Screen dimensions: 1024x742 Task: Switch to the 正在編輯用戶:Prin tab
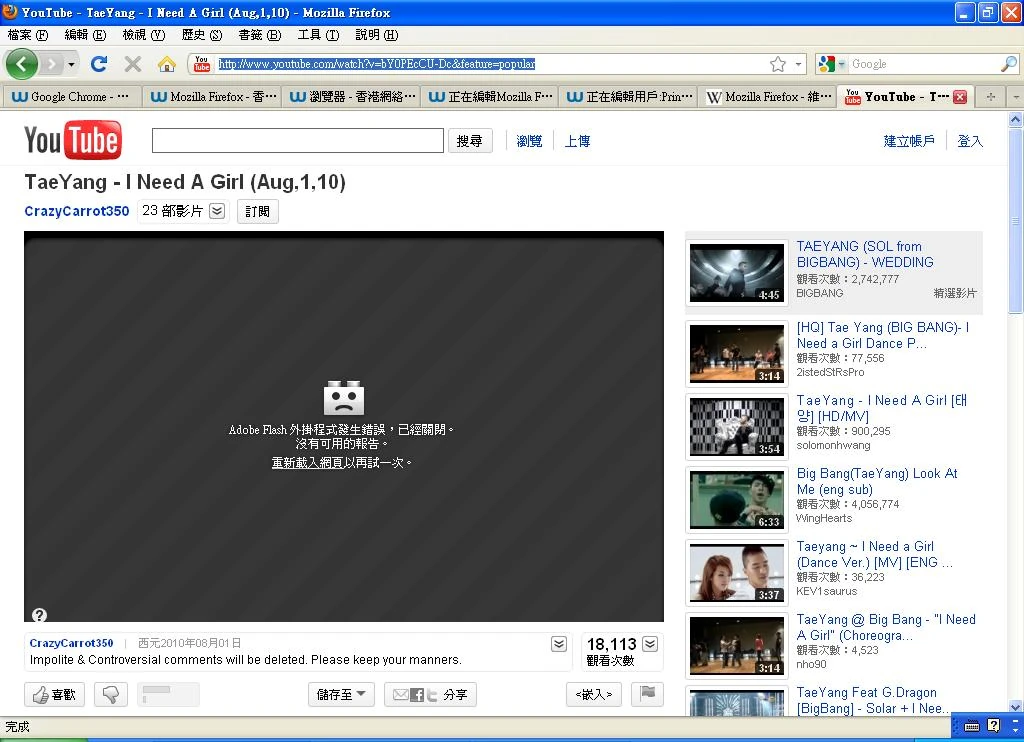630,97
